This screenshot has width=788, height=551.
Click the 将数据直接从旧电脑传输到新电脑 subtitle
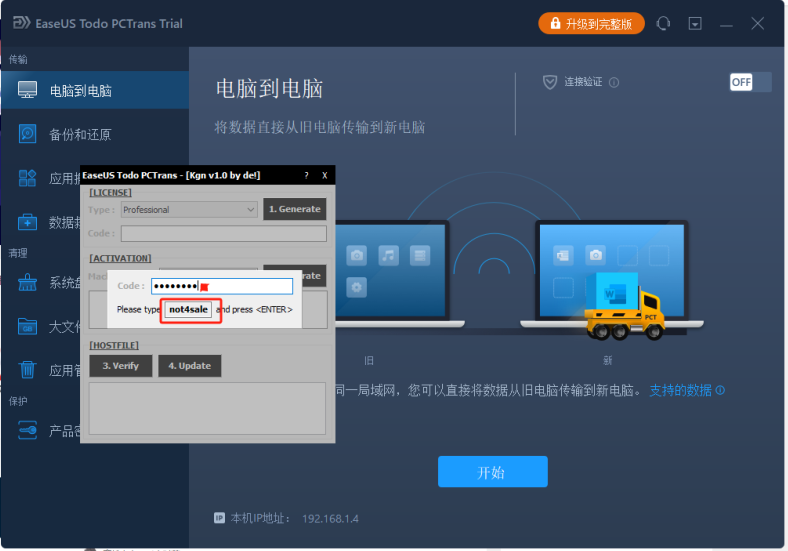click(320, 127)
